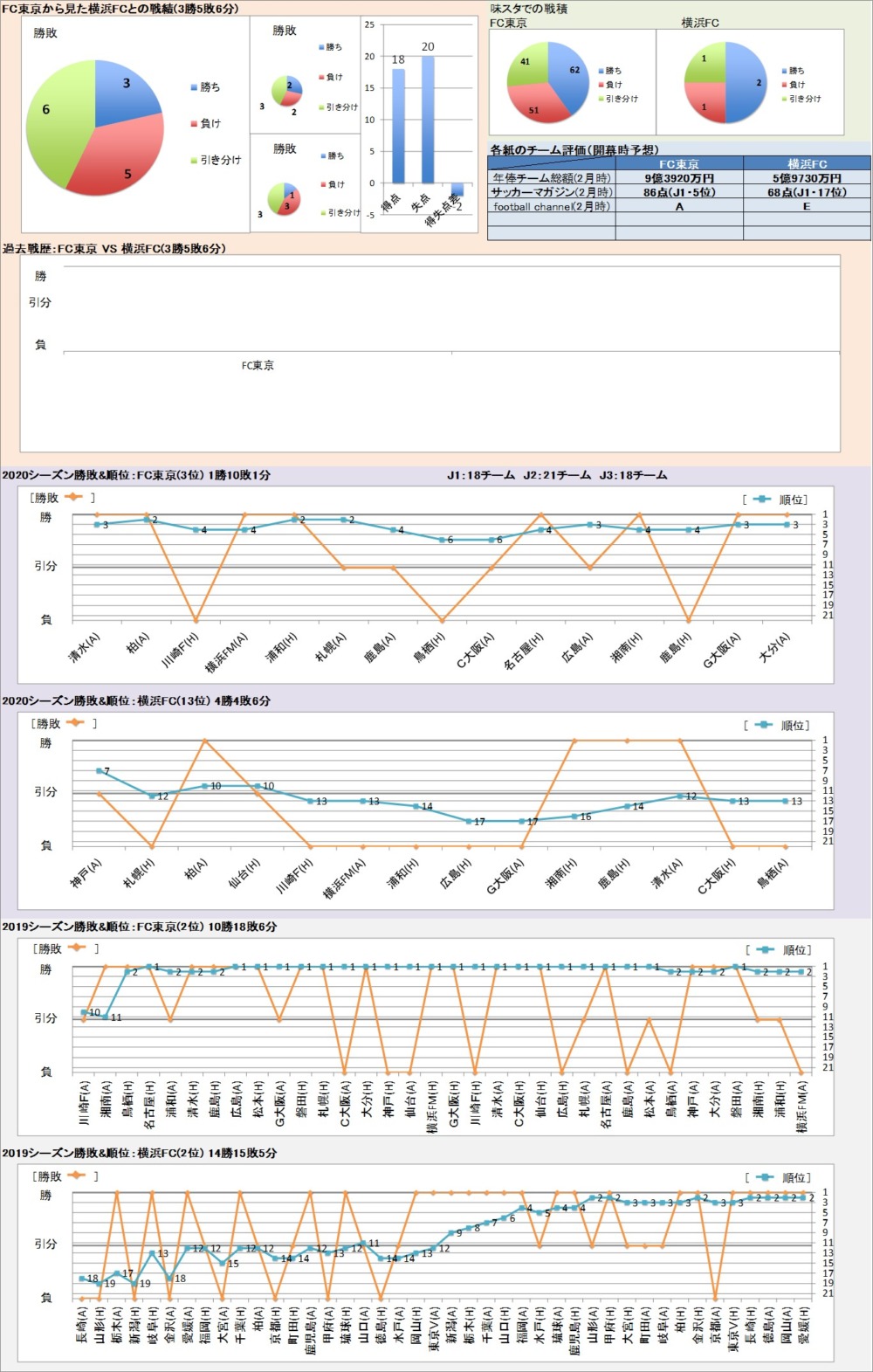Click the 失点 bar labeled 20
873x1372 pixels.
[428, 119]
